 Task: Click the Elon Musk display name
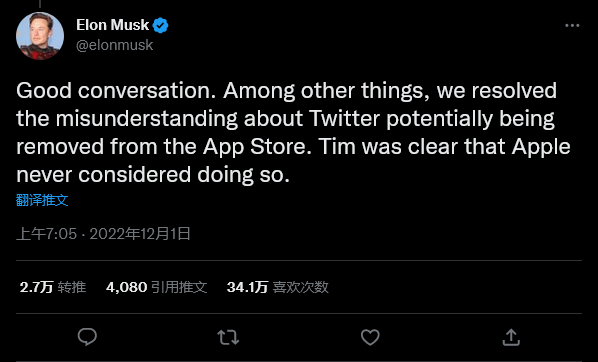113,25
